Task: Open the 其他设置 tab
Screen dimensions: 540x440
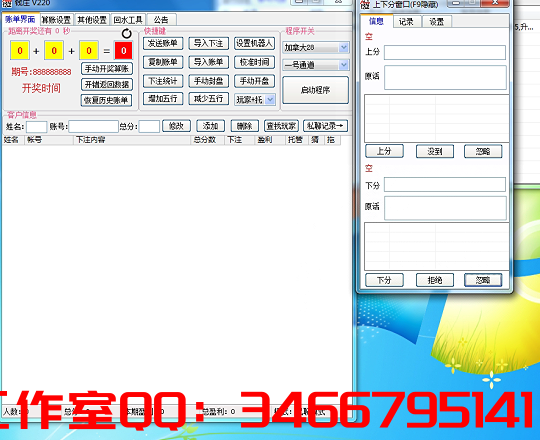Action: (92, 20)
